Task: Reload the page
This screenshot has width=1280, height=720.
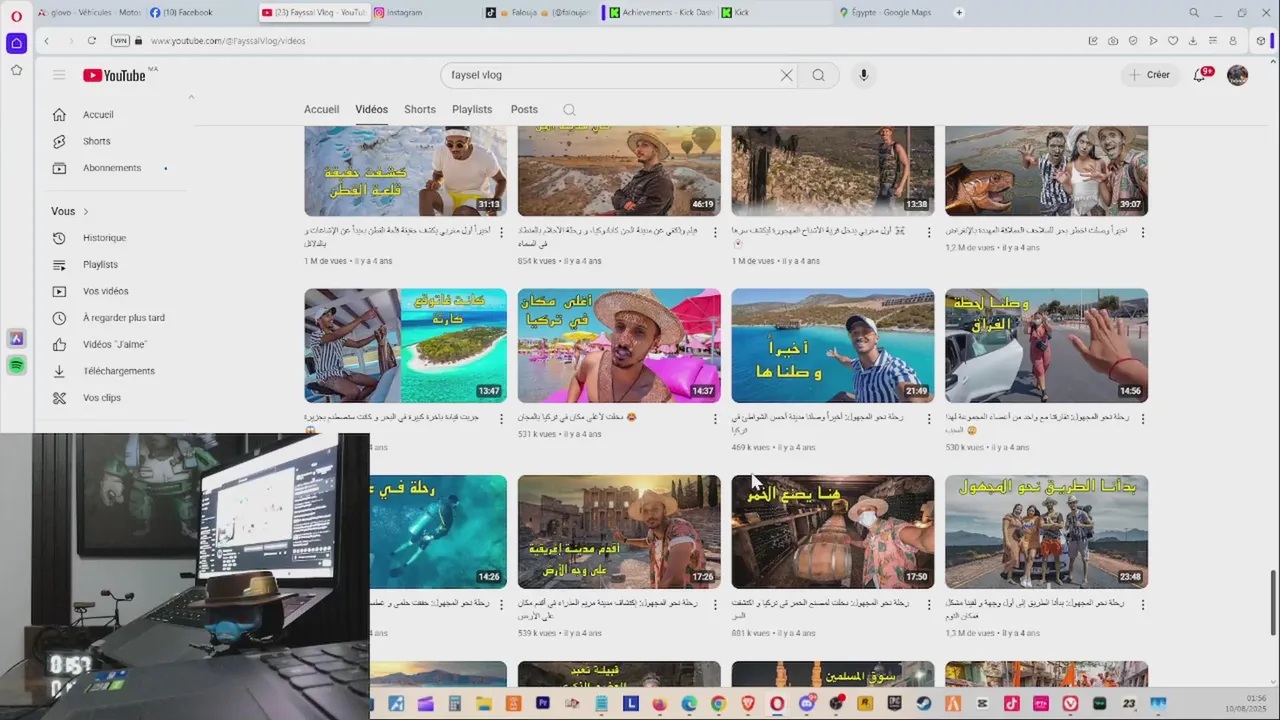Action: [x=91, y=41]
